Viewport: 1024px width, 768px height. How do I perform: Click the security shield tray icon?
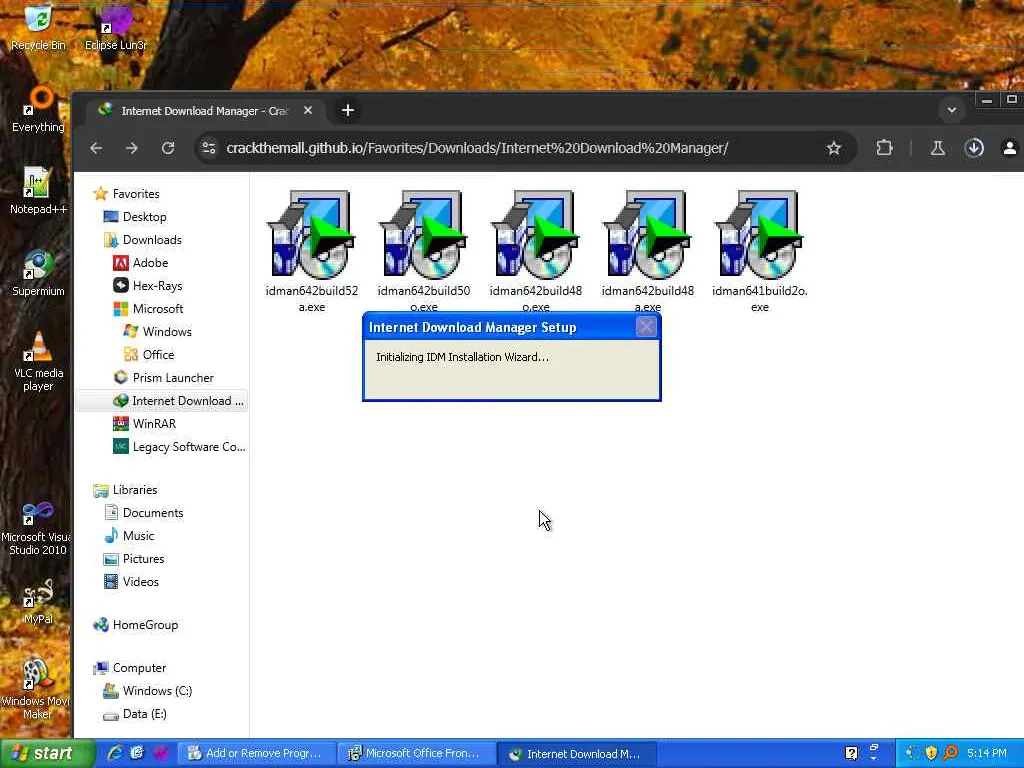point(931,753)
